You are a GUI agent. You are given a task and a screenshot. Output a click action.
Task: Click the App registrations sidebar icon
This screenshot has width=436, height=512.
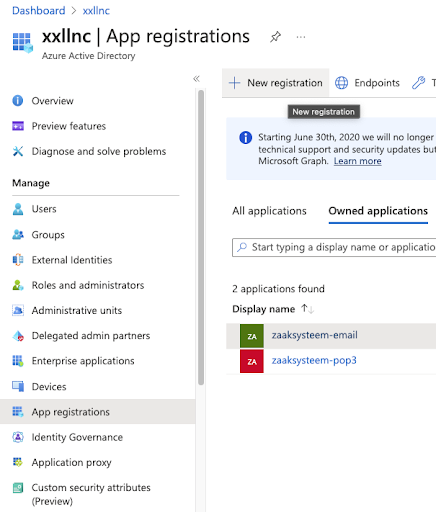click(18, 412)
